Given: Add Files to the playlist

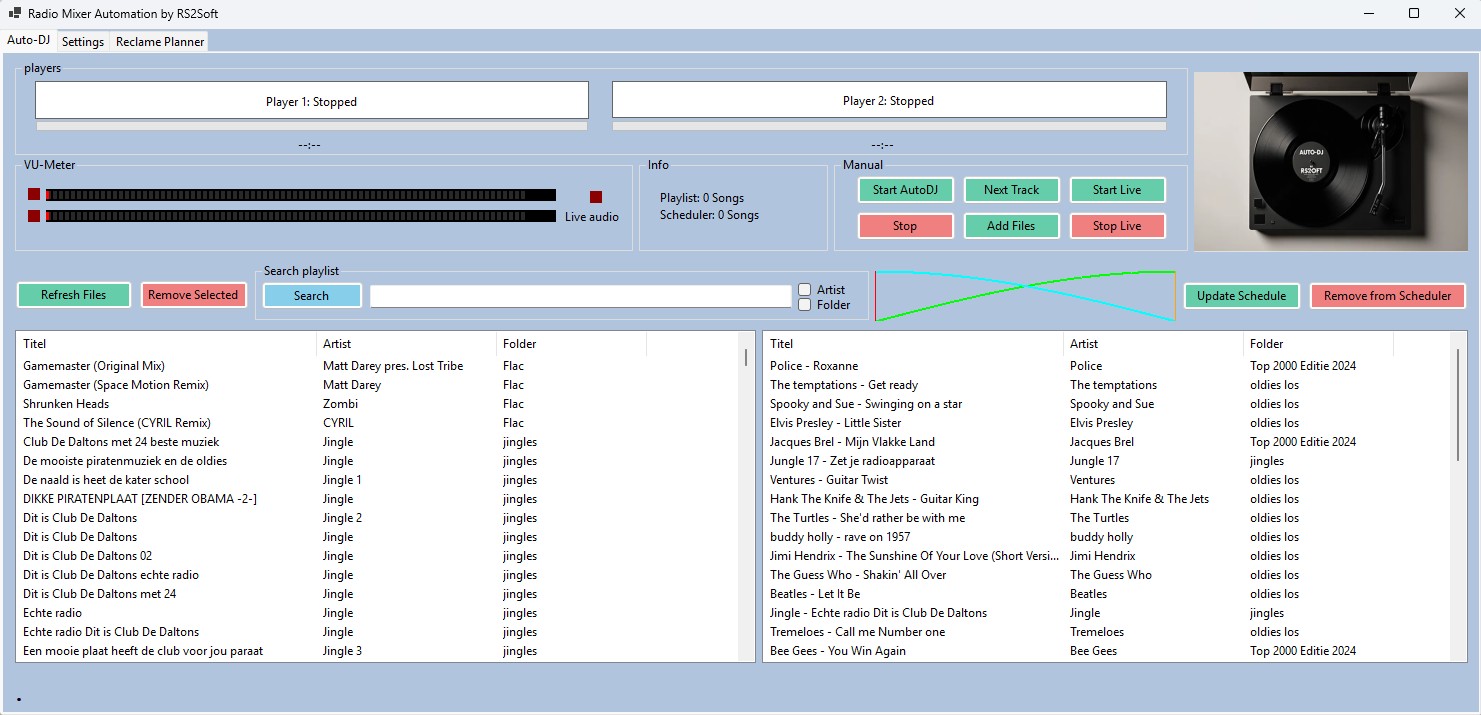Looking at the screenshot, I should pos(1011,225).
